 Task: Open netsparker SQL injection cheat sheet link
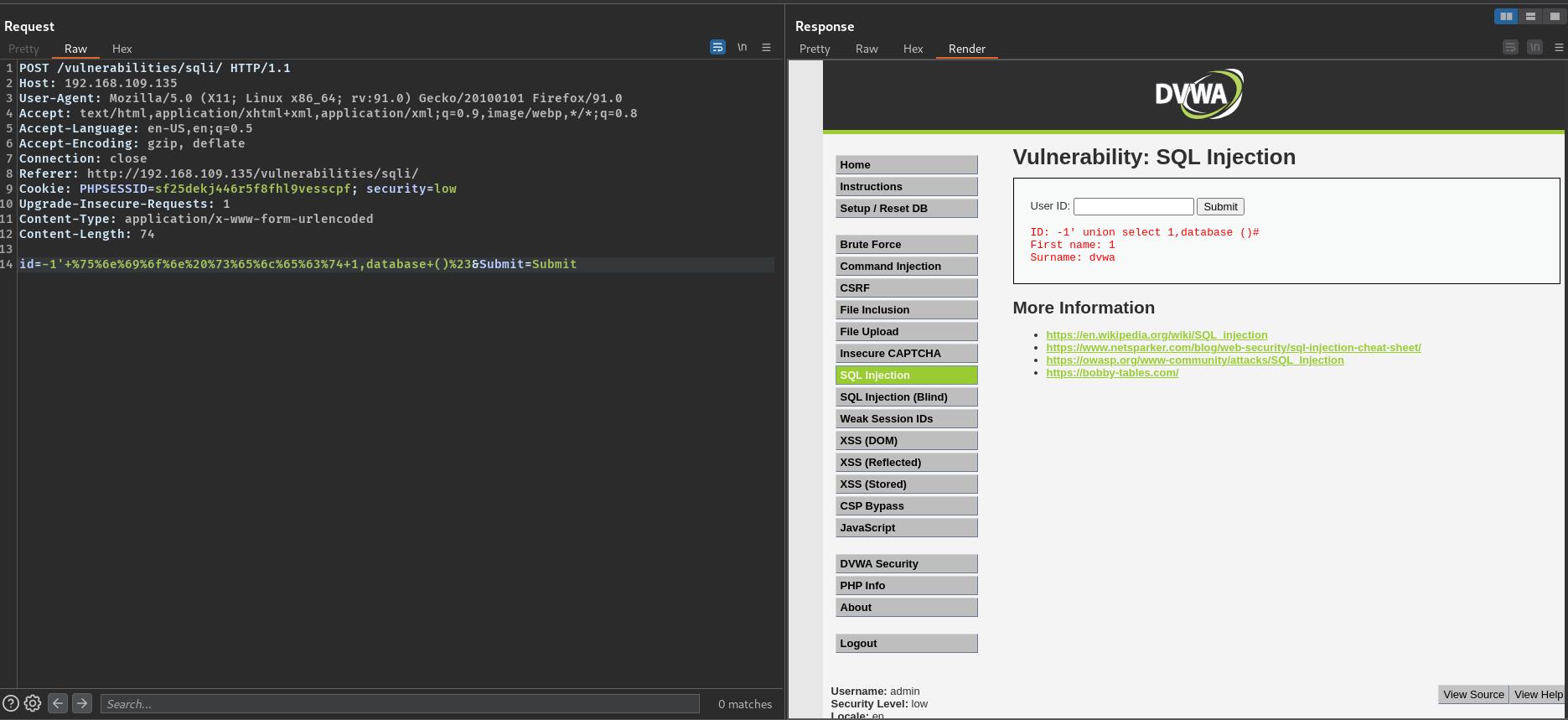(x=1234, y=347)
